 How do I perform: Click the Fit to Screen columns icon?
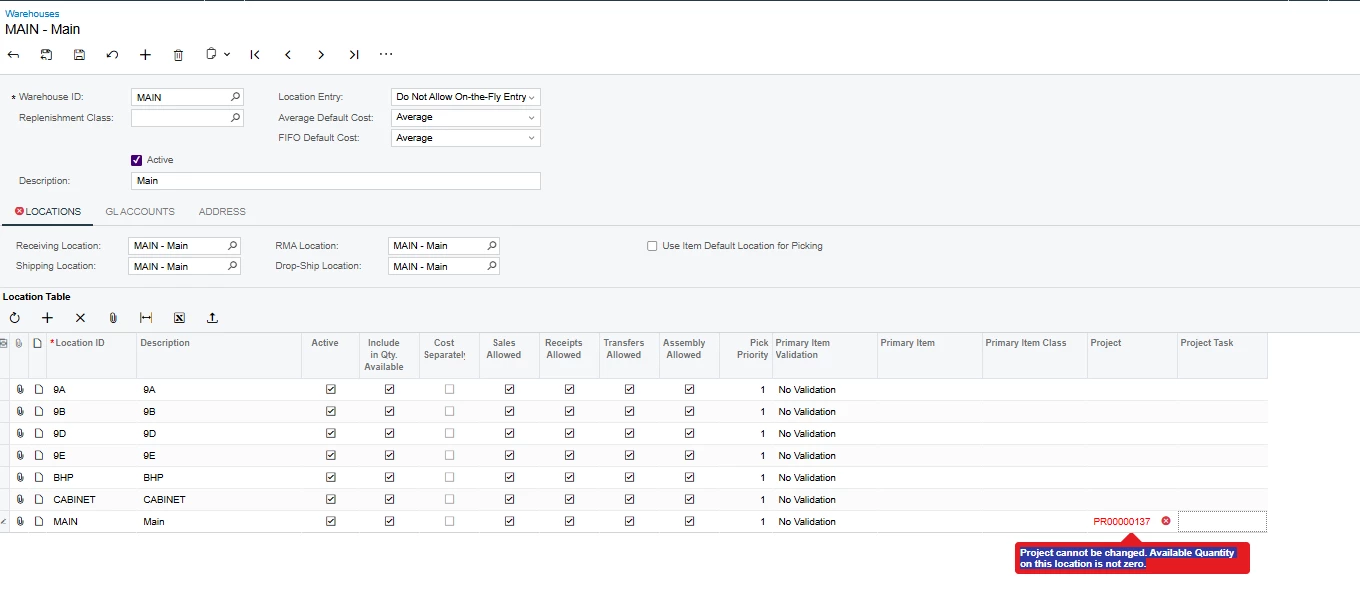click(146, 318)
